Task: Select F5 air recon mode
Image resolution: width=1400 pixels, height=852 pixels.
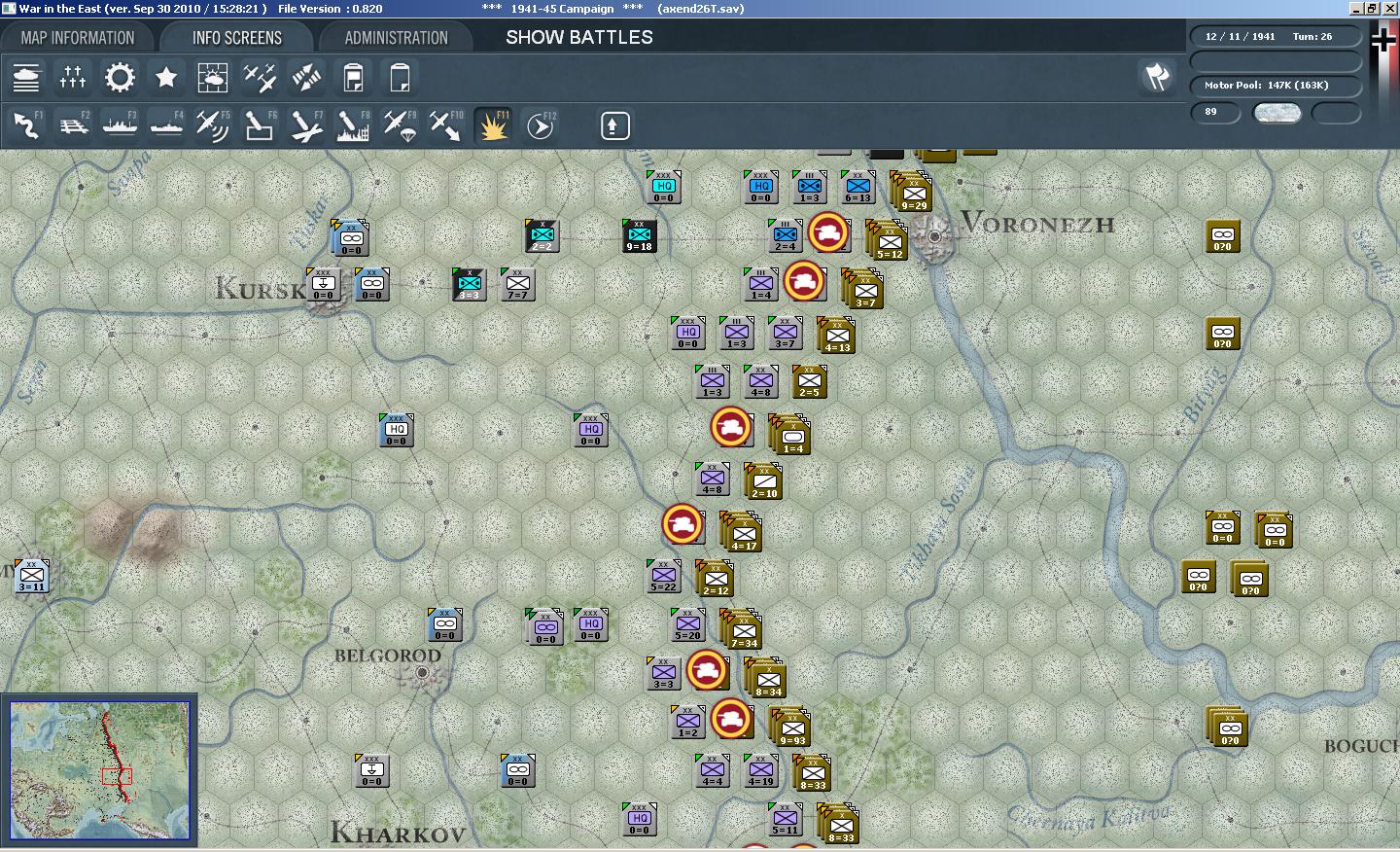Action: 213,125
